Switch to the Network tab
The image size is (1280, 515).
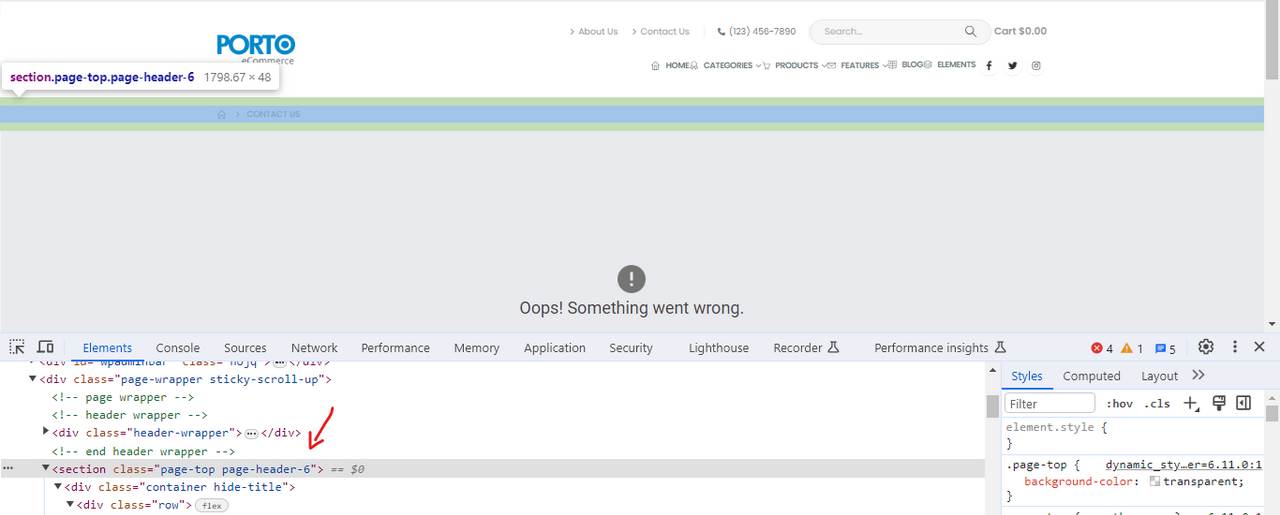(x=314, y=348)
